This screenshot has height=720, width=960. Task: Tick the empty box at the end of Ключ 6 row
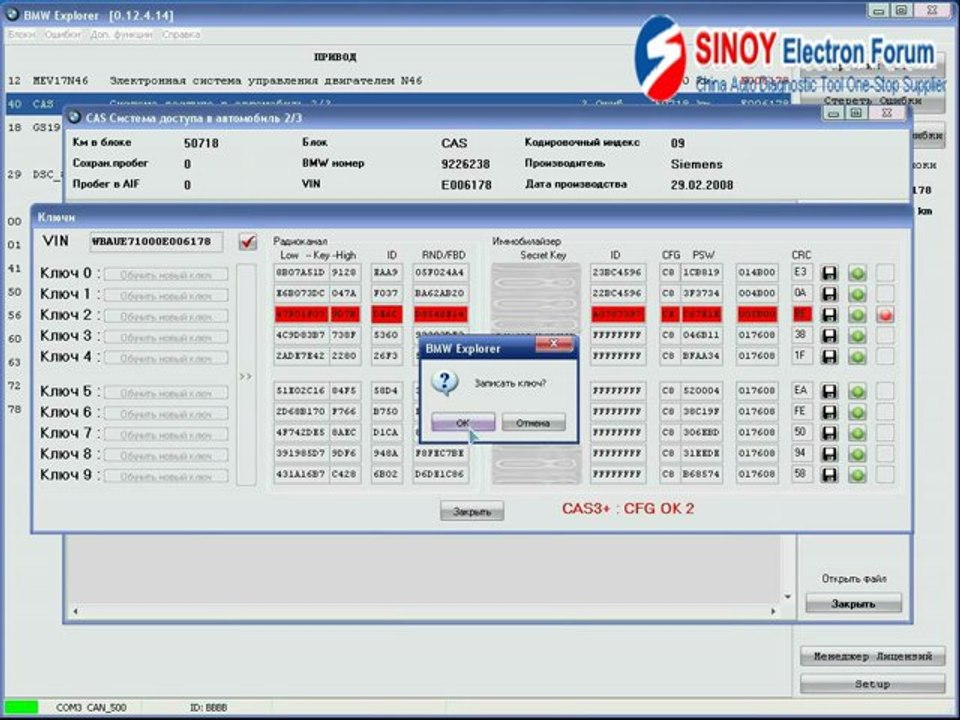[x=885, y=412]
